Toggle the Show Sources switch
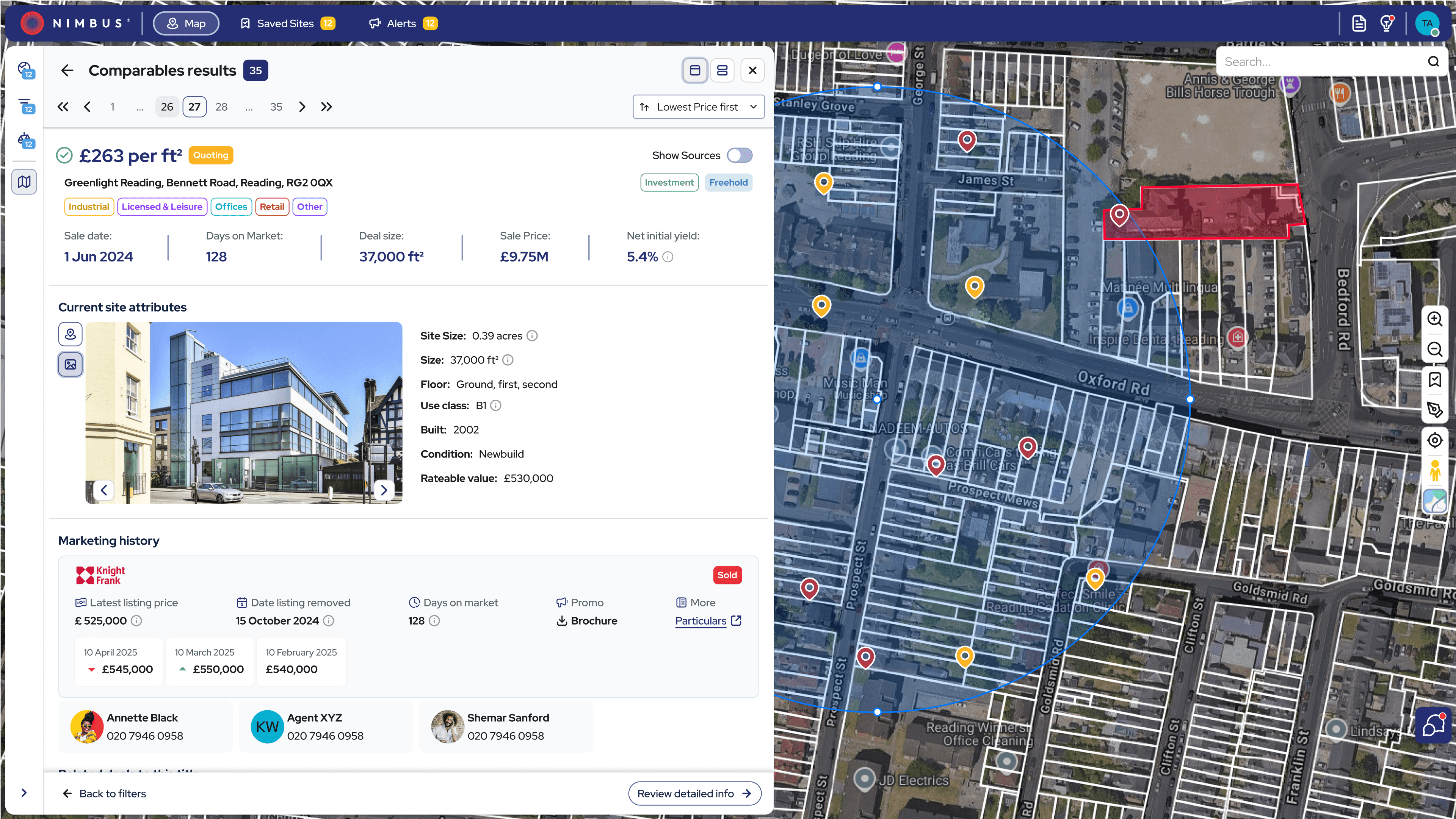This screenshot has height=819, width=1456. pos(739,155)
